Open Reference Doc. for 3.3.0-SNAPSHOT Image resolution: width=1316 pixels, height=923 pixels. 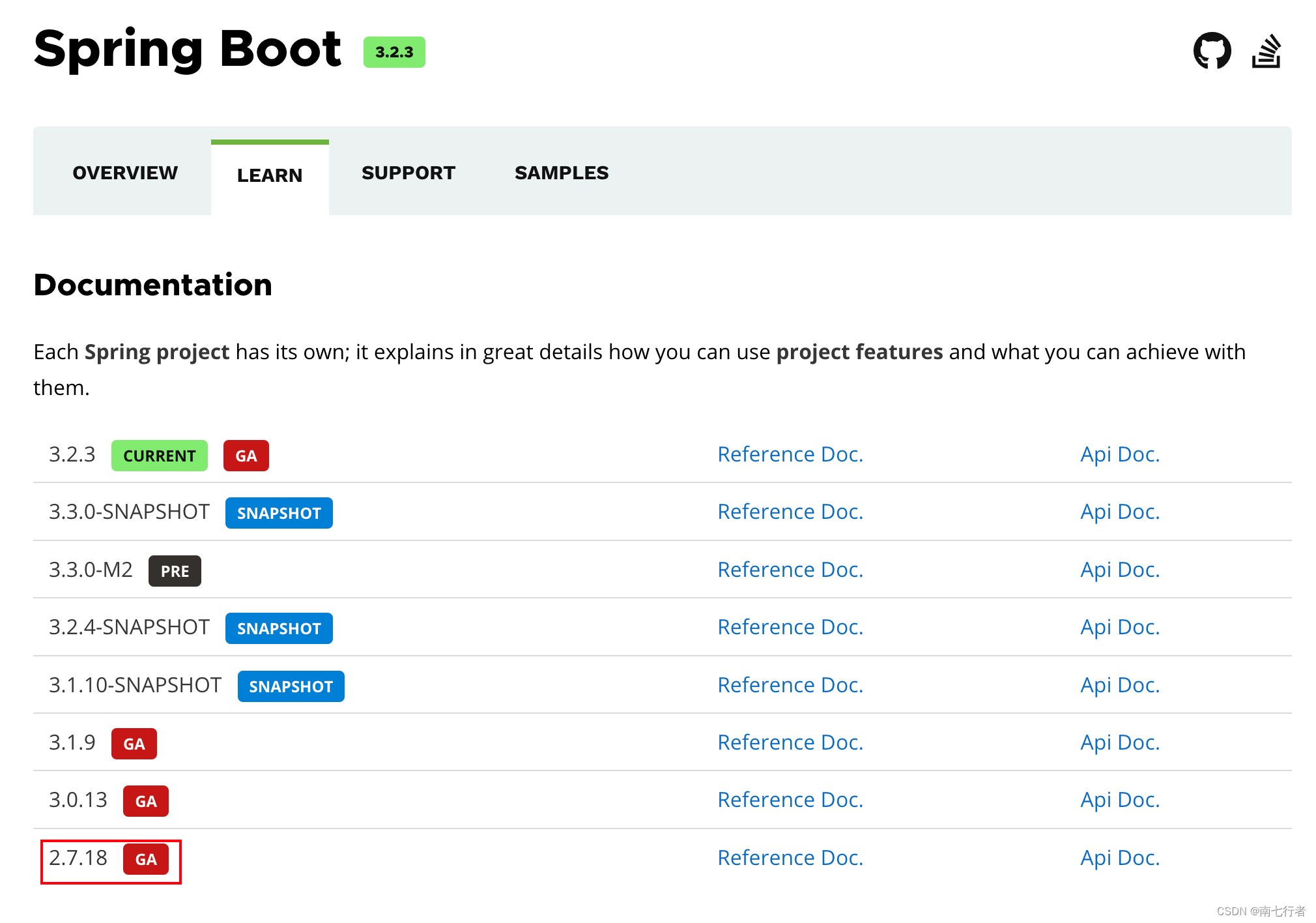(790, 512)
